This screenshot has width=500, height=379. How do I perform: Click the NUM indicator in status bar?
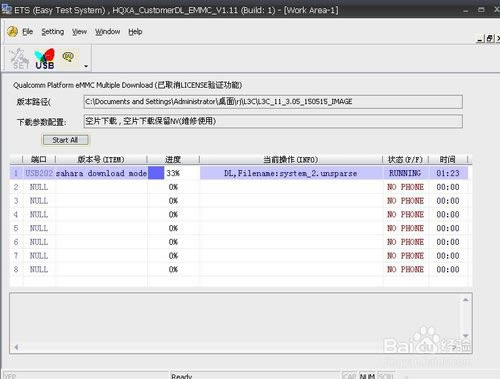367,376
